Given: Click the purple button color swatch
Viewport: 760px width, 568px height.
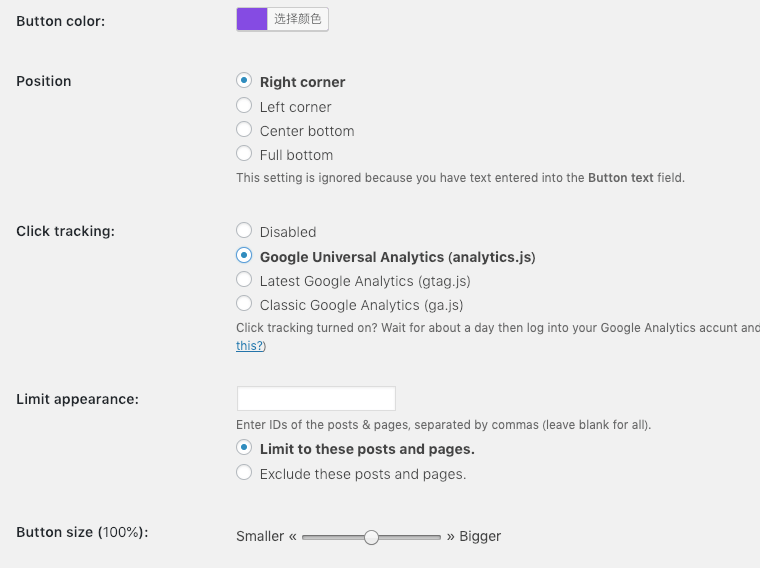Looking at the screenshot, I should (x=252, y=19).
